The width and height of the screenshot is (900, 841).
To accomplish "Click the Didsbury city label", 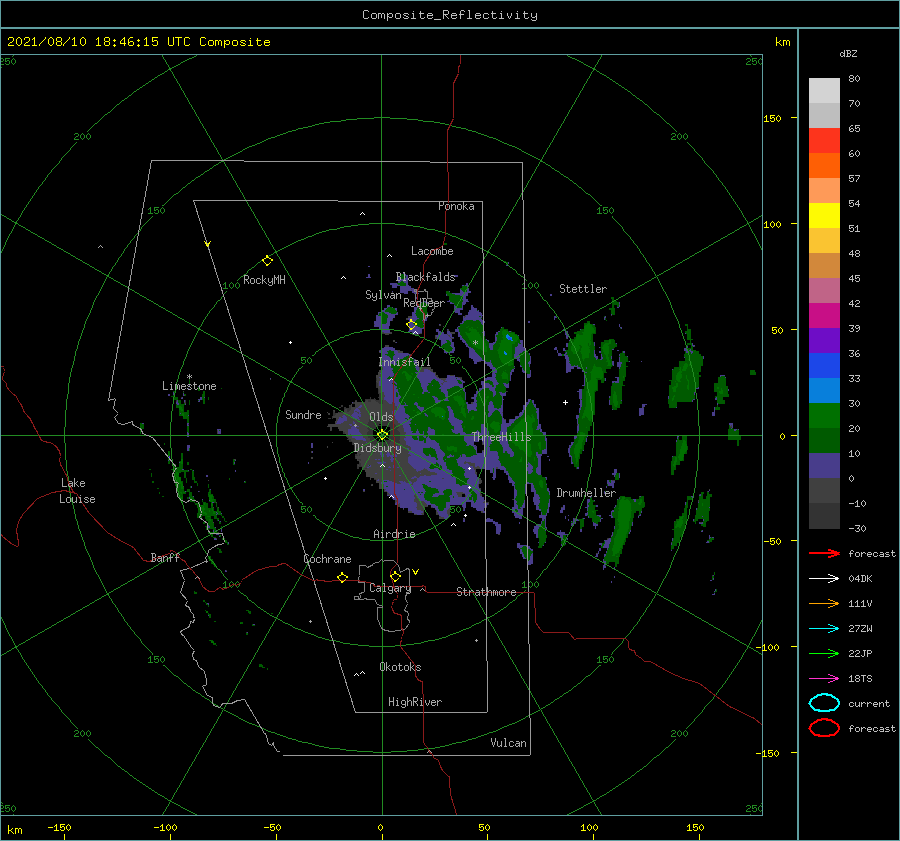I will pos(377,448).
